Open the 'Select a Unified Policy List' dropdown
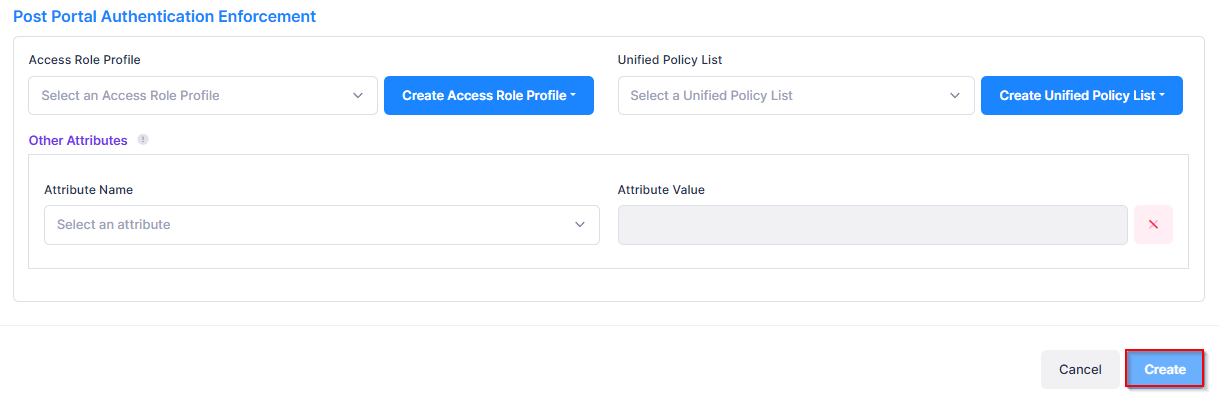The image size is (1219, 407). coord(780,96)
